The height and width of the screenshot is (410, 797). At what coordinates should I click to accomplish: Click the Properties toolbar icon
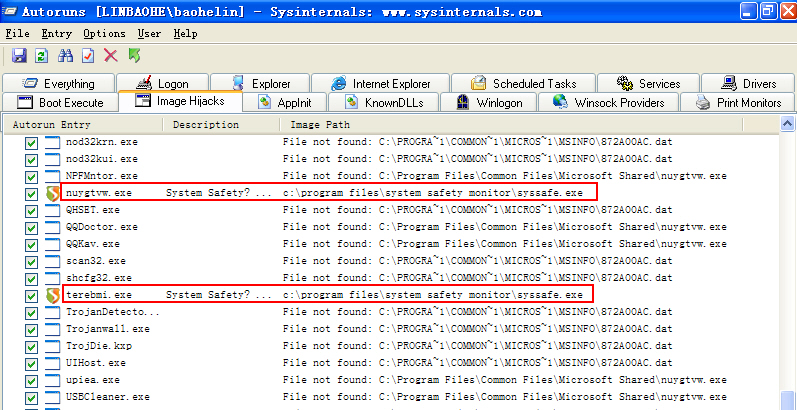pyautogui.click(x=88, y=55)
